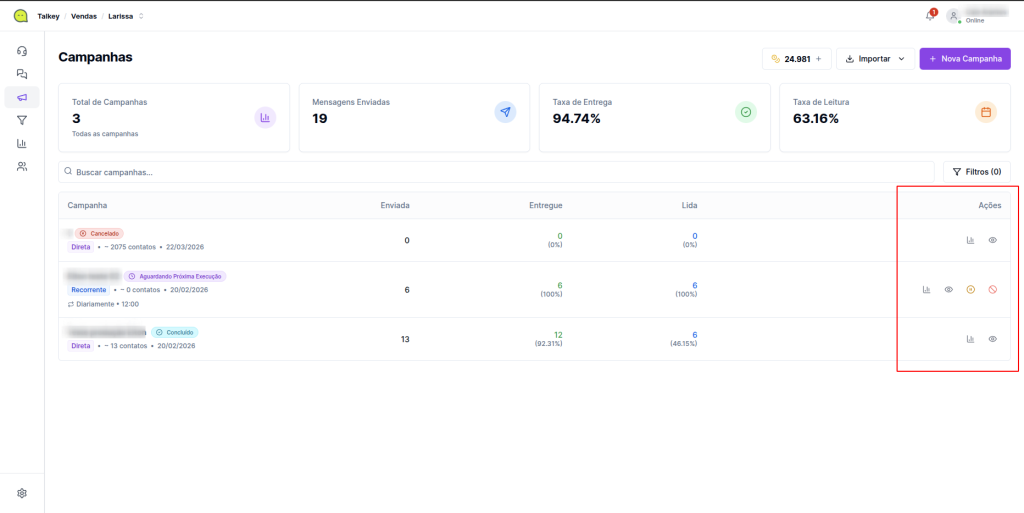Click the orange pause icon on recurring campaign

click(970, 290)
